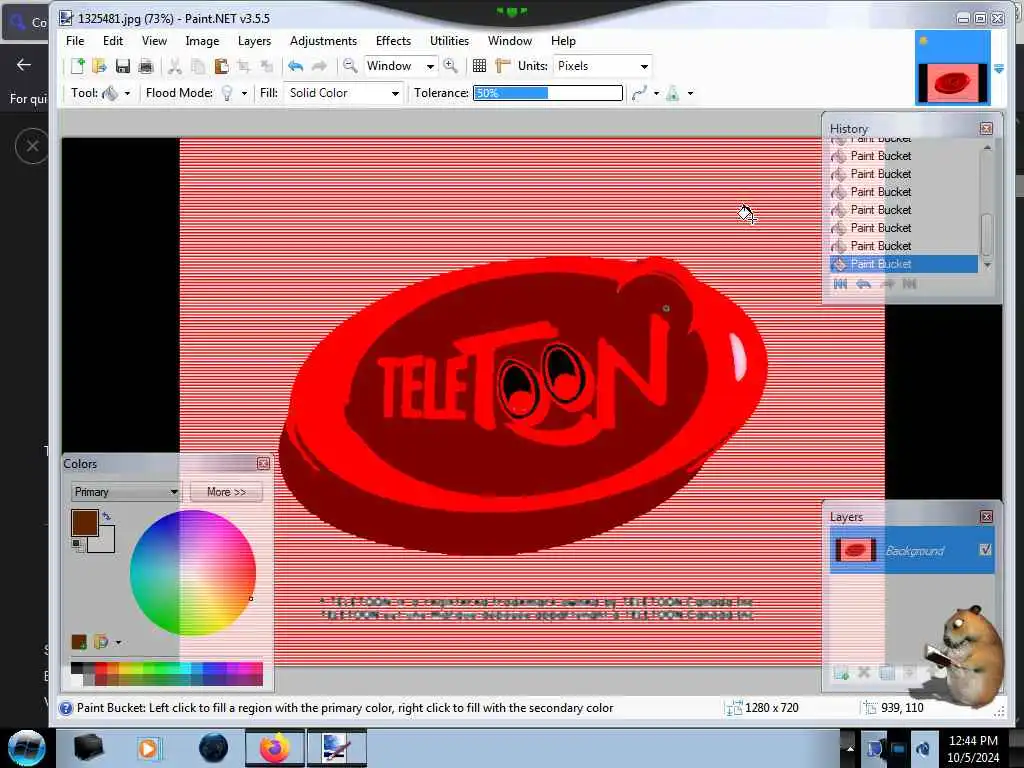Click the History panel scrollbar down arrow

tap(987, 264)
